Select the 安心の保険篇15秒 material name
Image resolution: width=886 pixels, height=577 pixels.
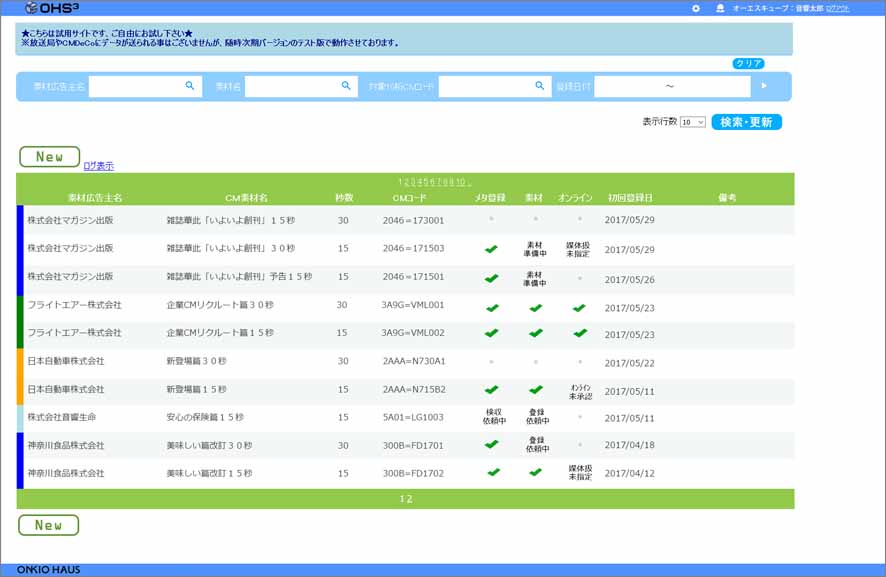tap(205, 417)
